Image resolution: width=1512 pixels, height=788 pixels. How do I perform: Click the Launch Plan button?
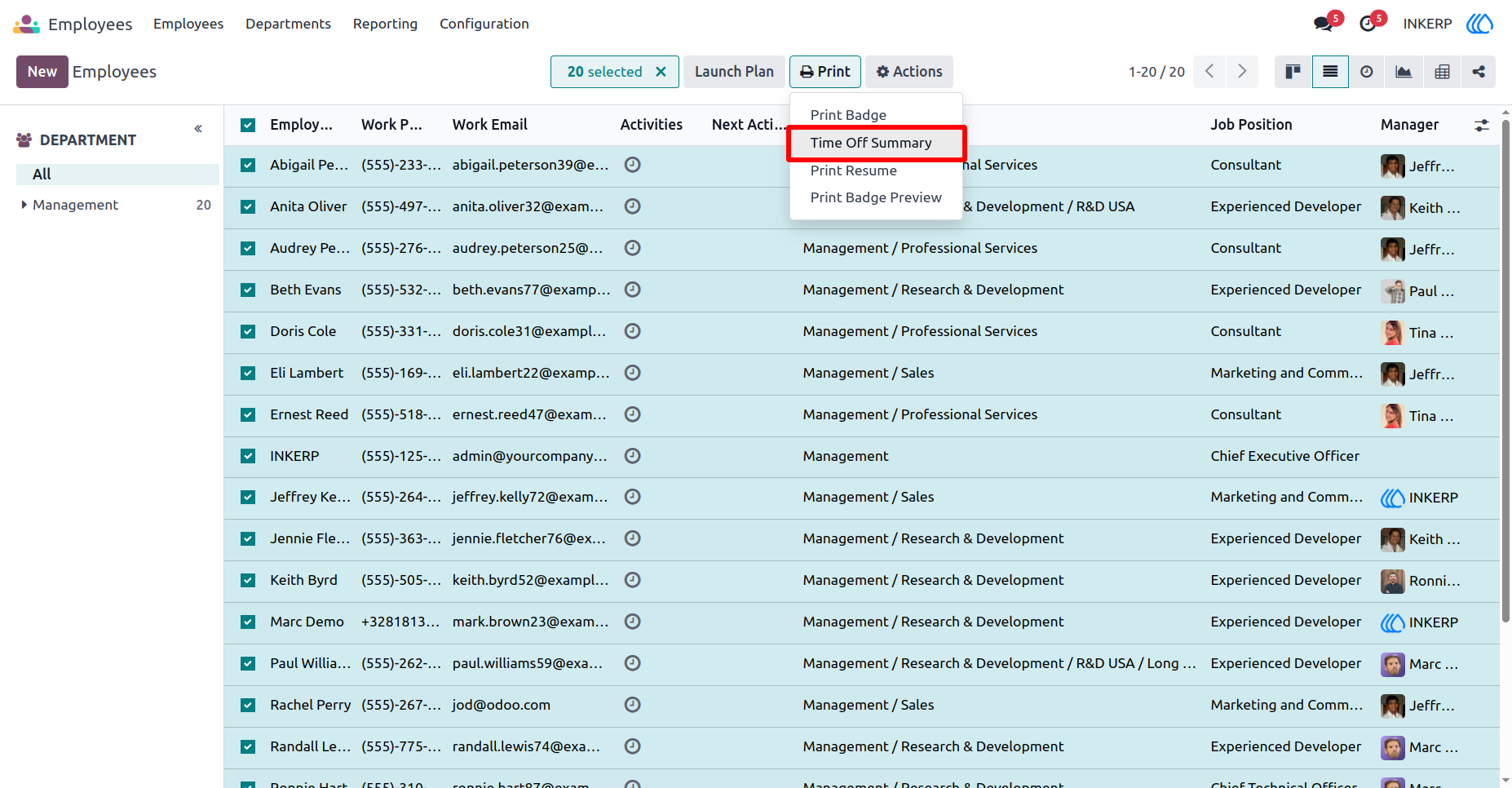tap(734, 72)
